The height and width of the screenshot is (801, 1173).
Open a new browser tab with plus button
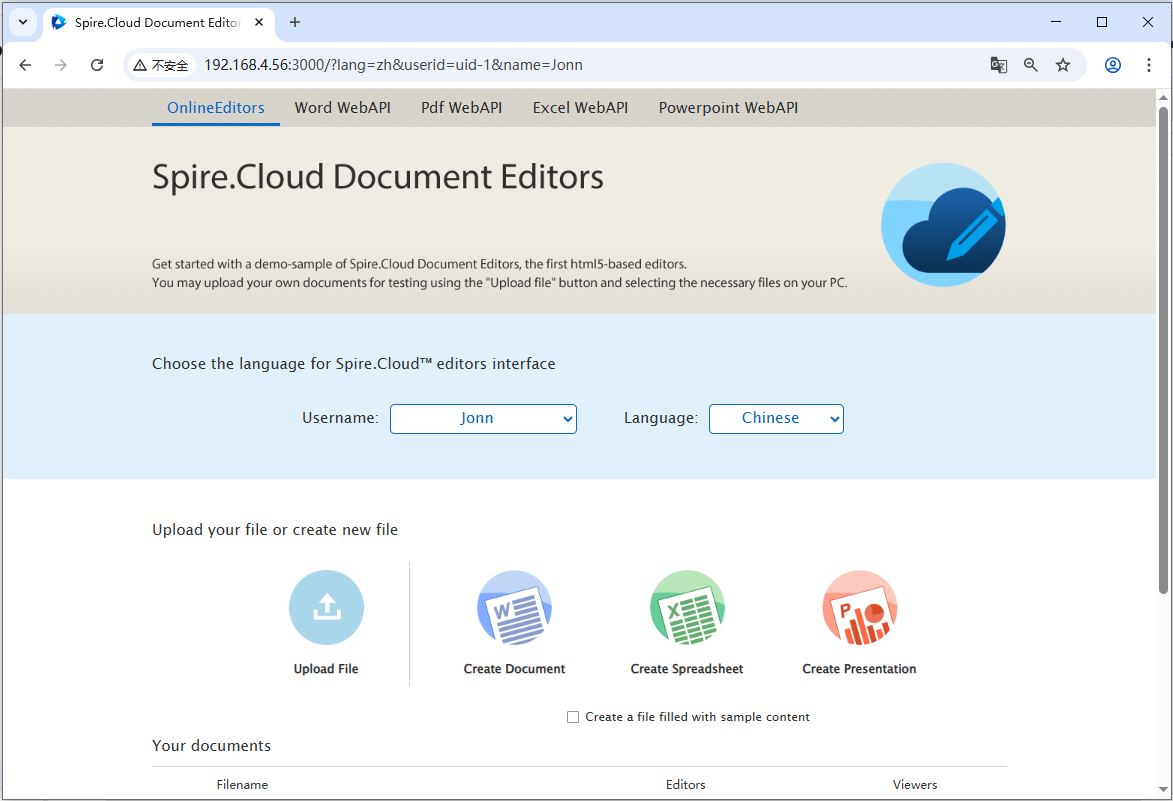(x=295, y=22)
